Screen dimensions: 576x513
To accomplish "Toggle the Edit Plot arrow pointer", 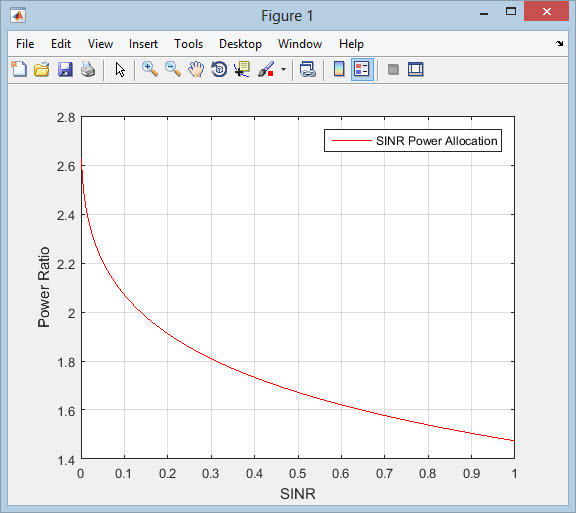I will coord(120,69).
